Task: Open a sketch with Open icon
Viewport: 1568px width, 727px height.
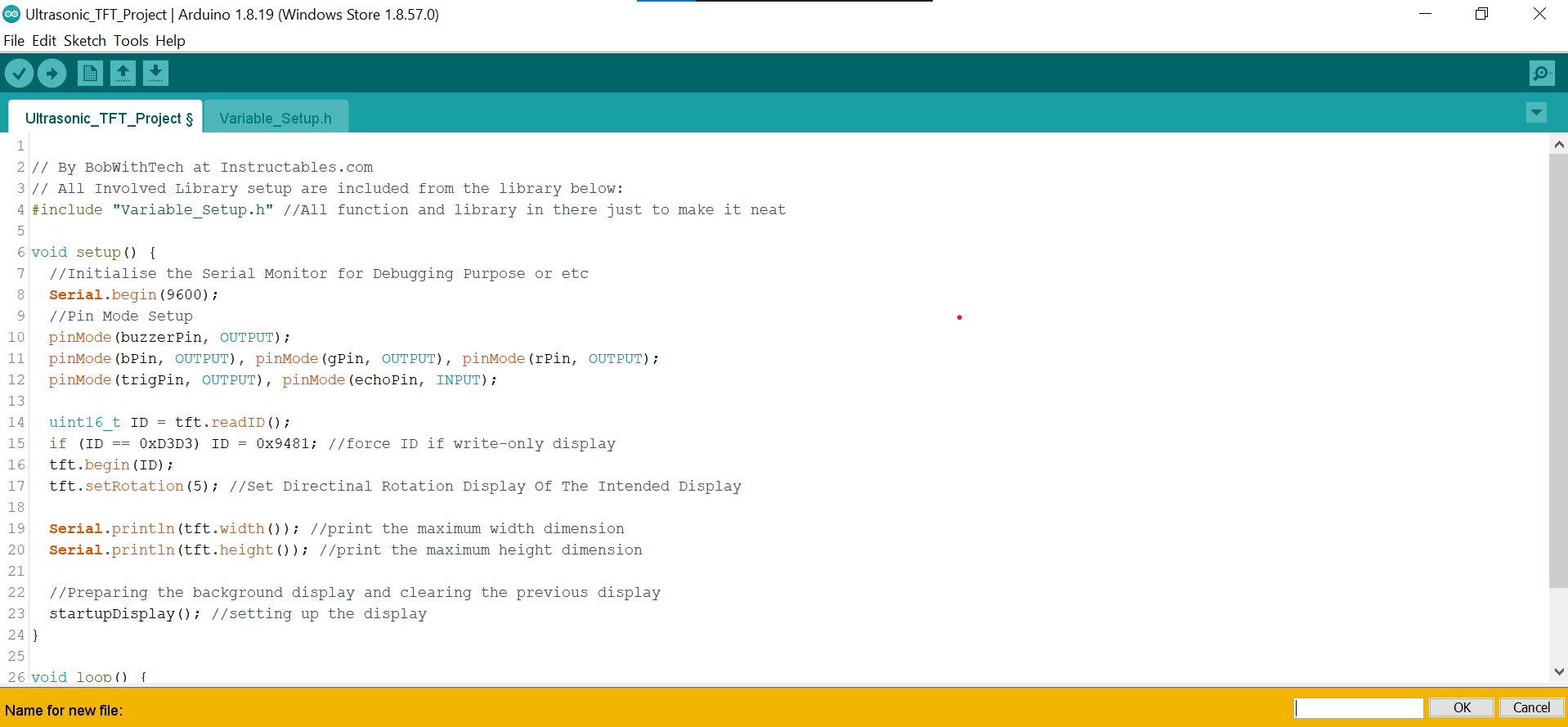Action: pos(123,74)
